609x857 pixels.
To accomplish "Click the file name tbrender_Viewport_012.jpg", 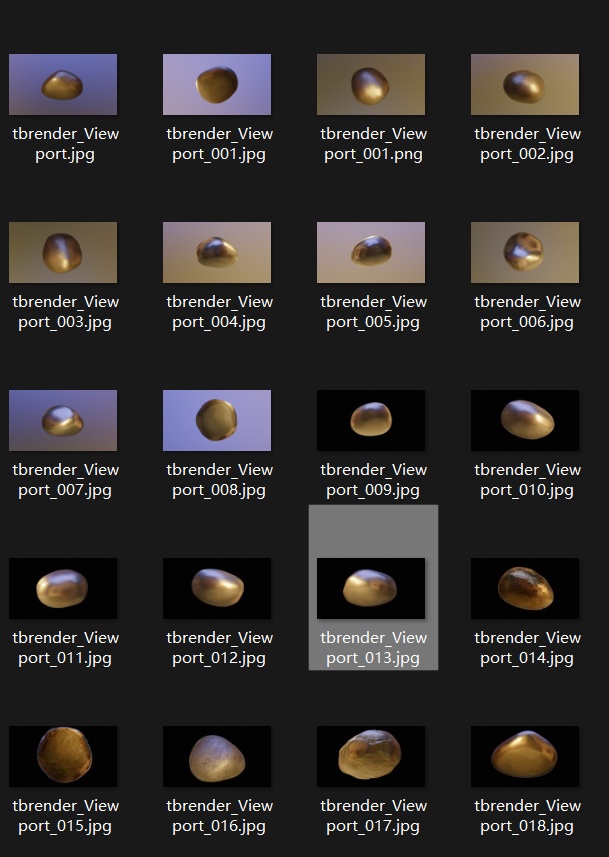I will (219, 648).
